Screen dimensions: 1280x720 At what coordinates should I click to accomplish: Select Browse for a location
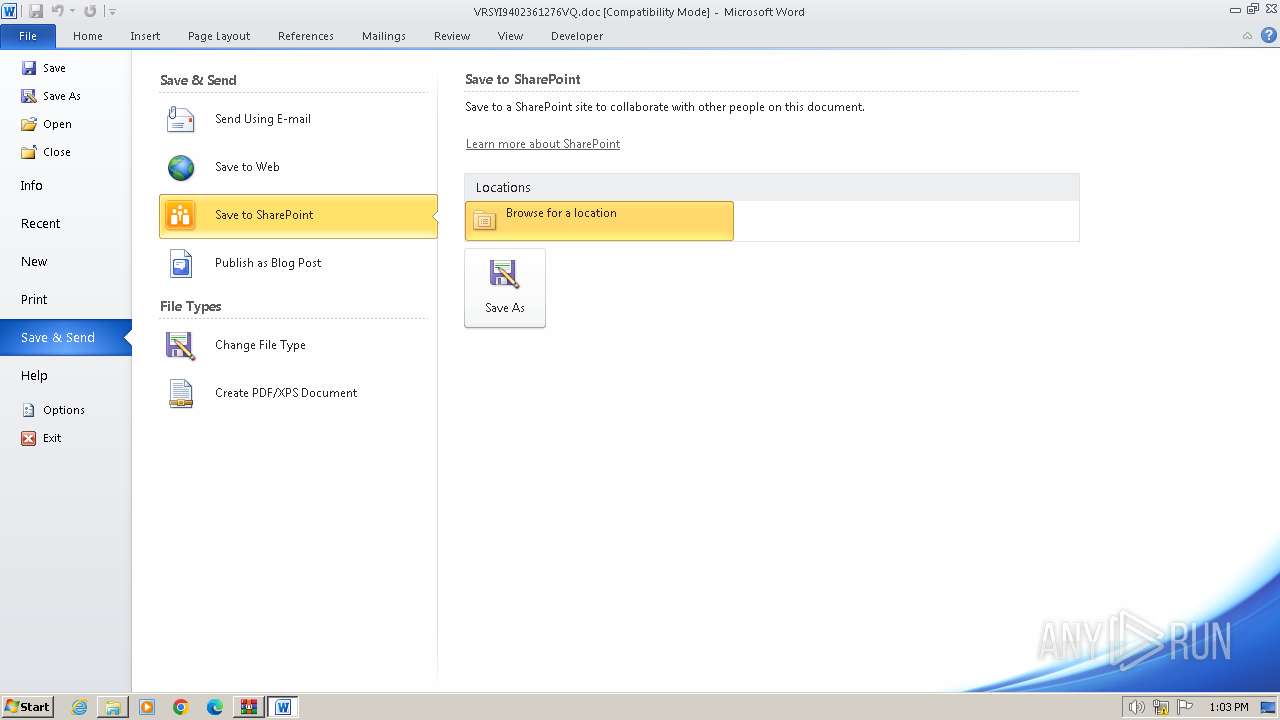click(599, 221)
